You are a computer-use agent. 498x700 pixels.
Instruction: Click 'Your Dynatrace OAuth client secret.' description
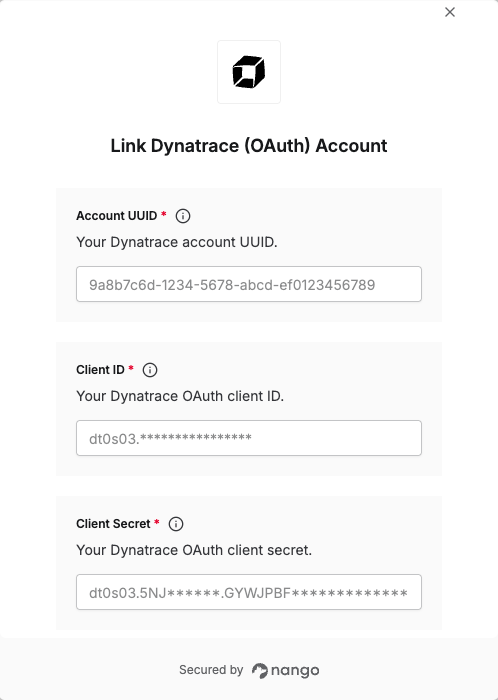pyautogui.click(x=194, y=550)
